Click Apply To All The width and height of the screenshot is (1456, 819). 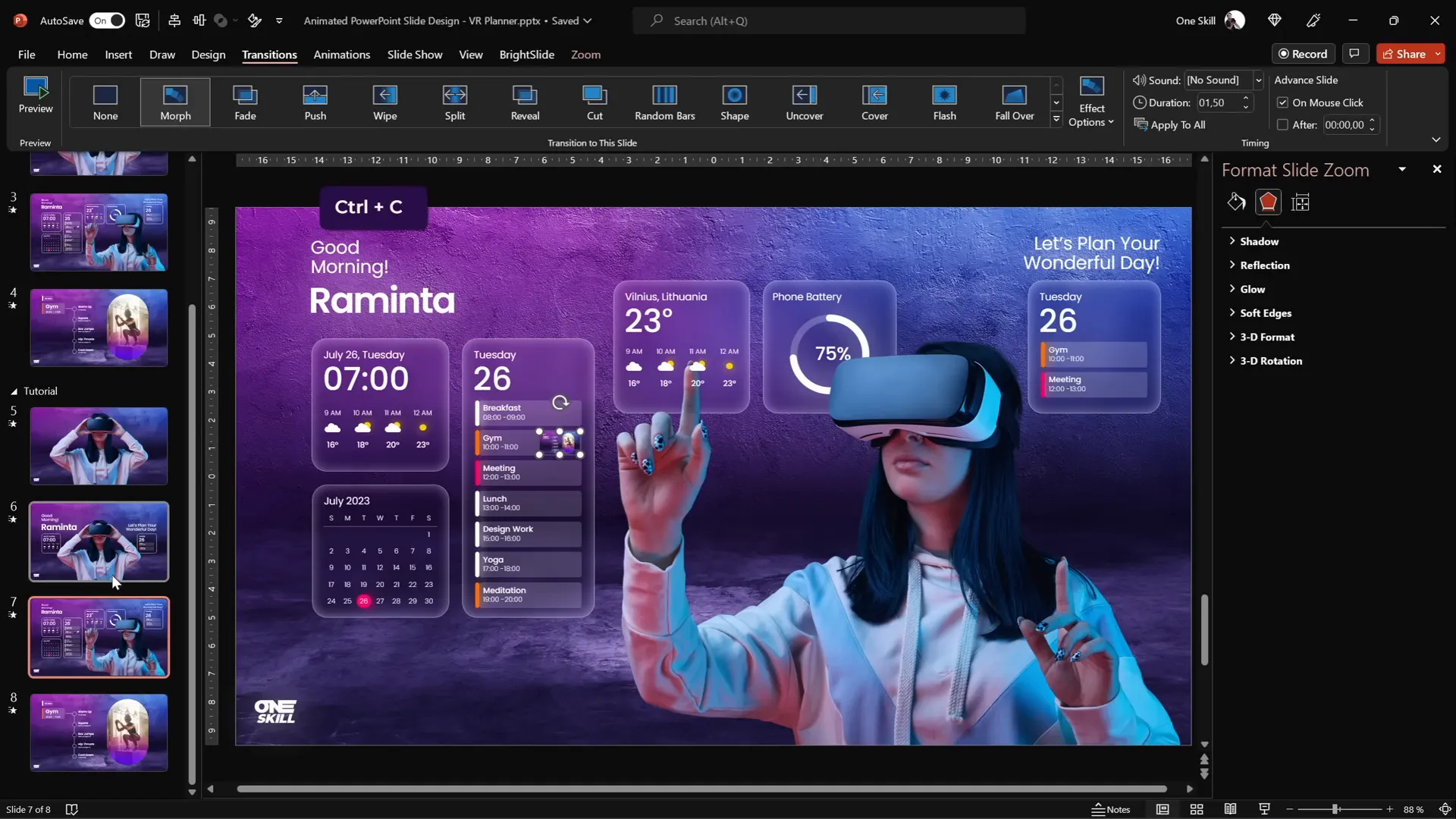1169,125
